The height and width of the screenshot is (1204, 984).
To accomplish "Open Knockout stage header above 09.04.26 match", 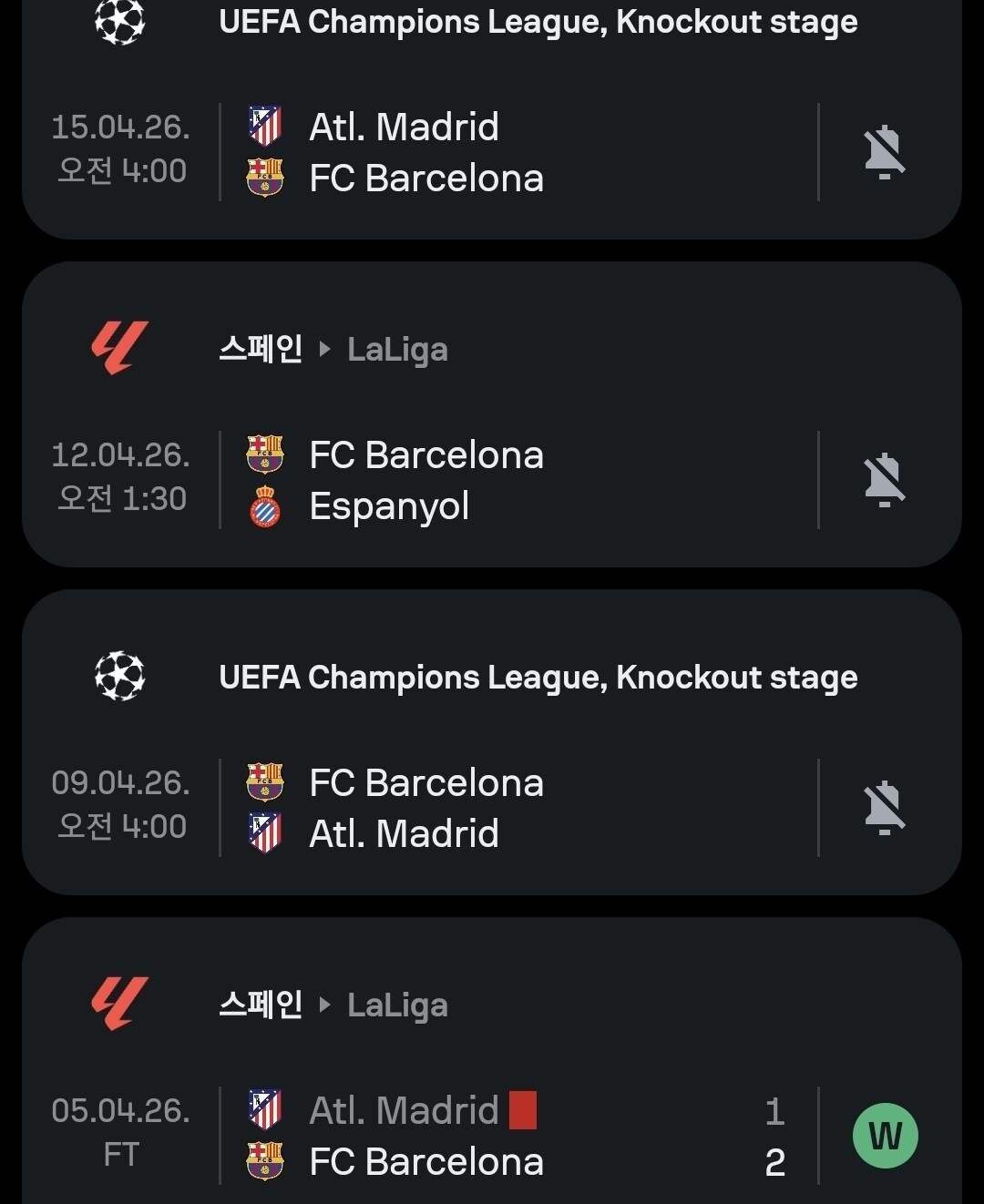I will pos(538,678).
